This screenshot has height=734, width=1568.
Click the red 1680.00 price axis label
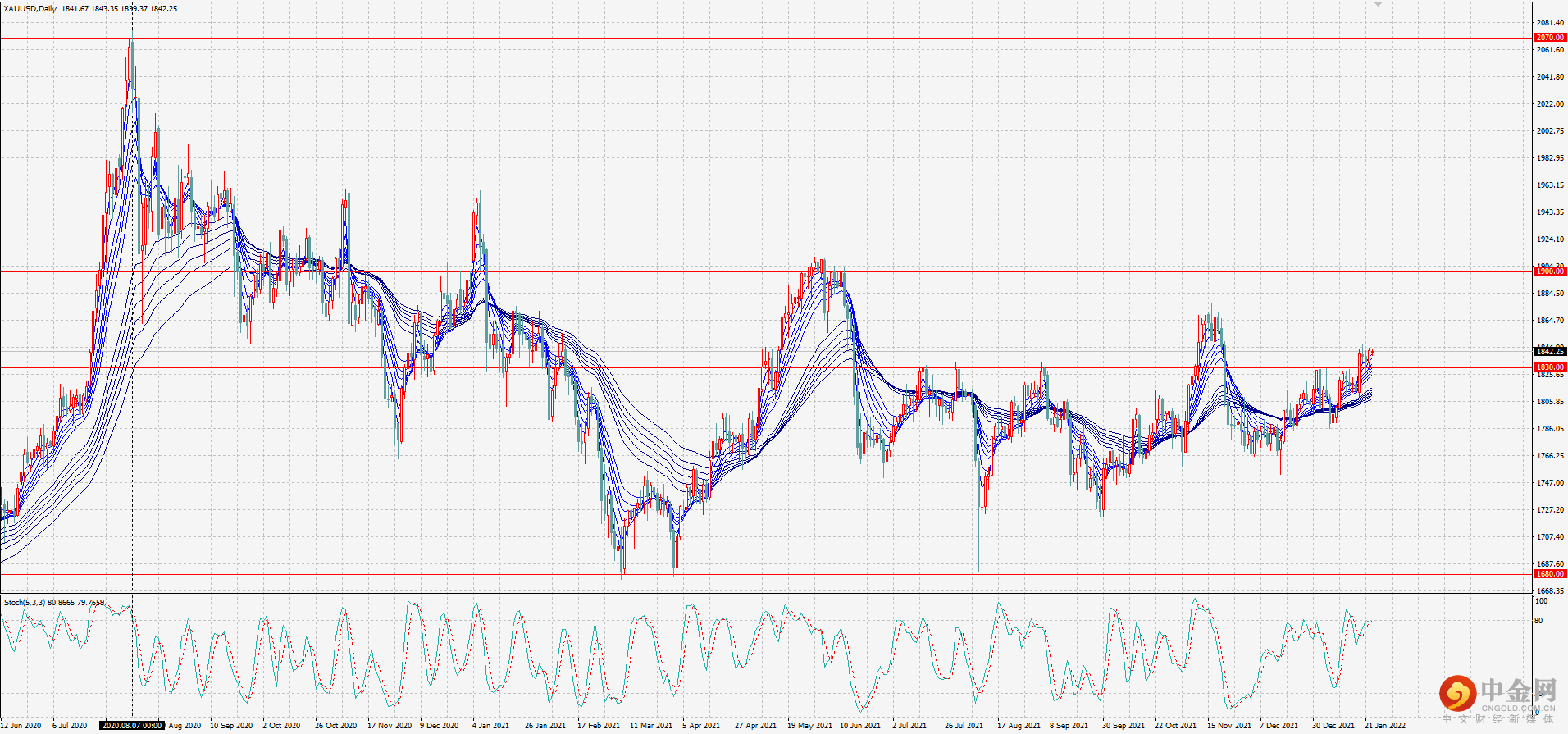coord(1550,574)
